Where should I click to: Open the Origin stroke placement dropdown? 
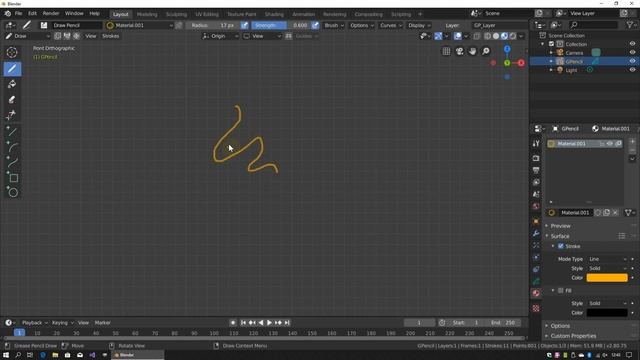coord(220,36)
